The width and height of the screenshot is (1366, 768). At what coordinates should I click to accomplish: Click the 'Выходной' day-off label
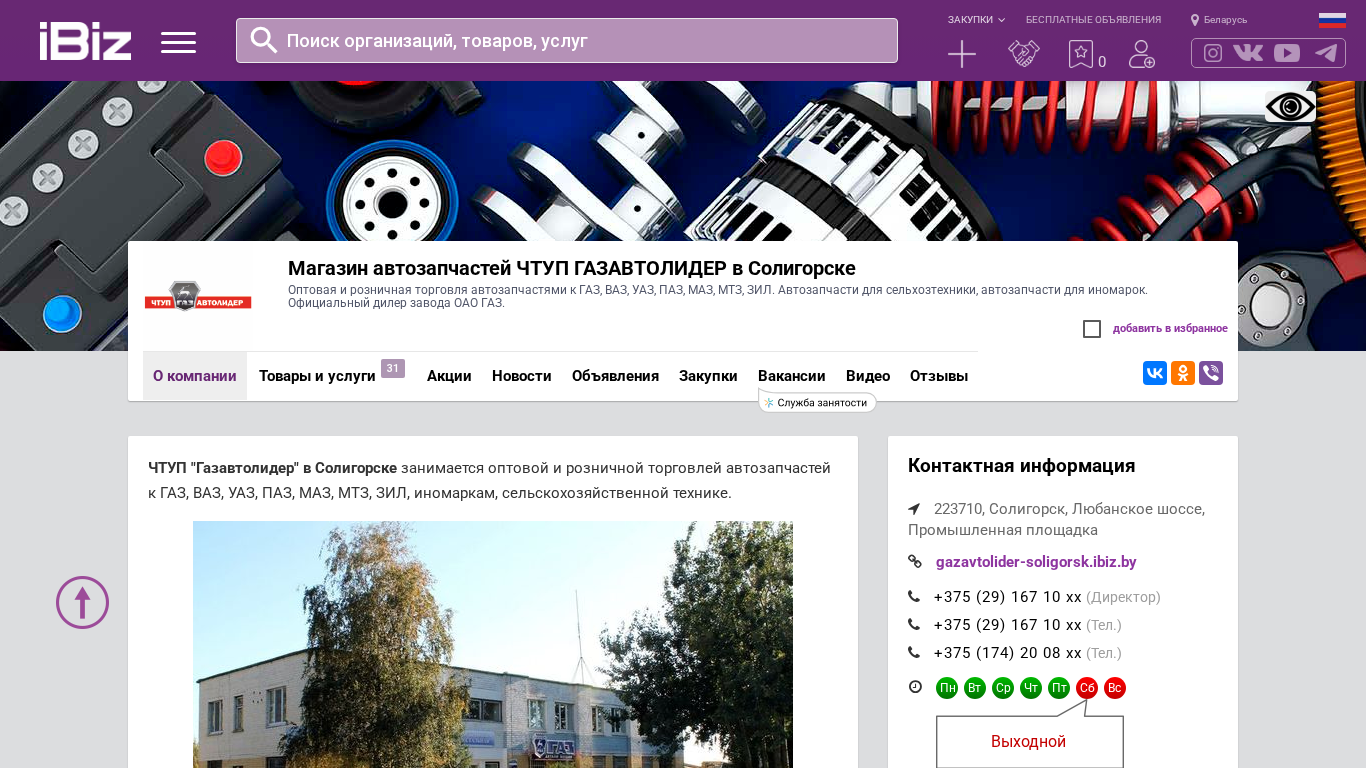pos(1028,742)
